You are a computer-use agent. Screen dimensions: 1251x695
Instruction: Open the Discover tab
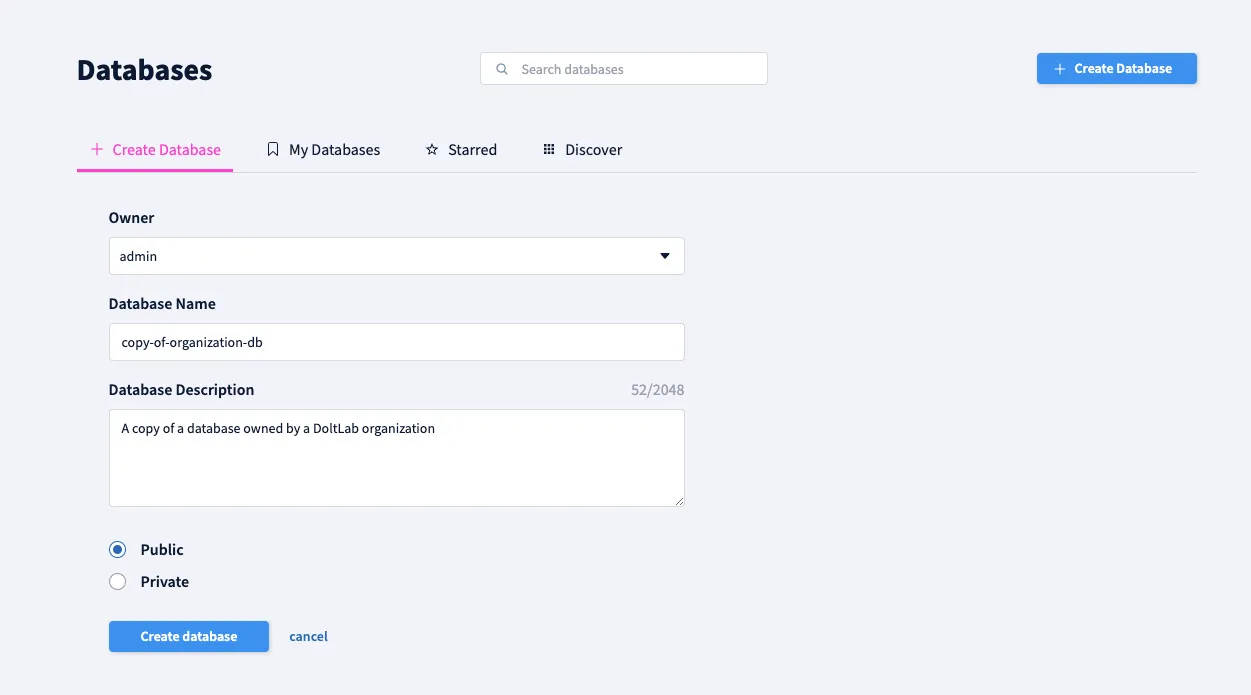594,149
